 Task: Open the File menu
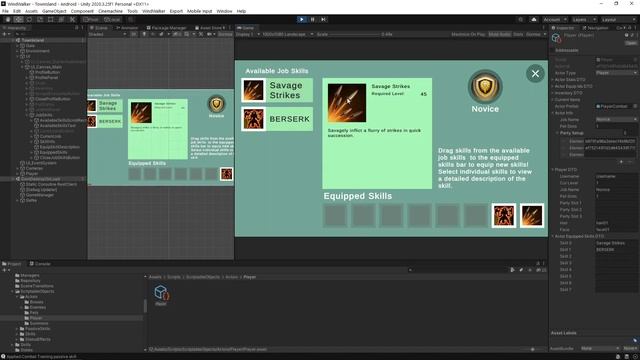click(5, 11)
